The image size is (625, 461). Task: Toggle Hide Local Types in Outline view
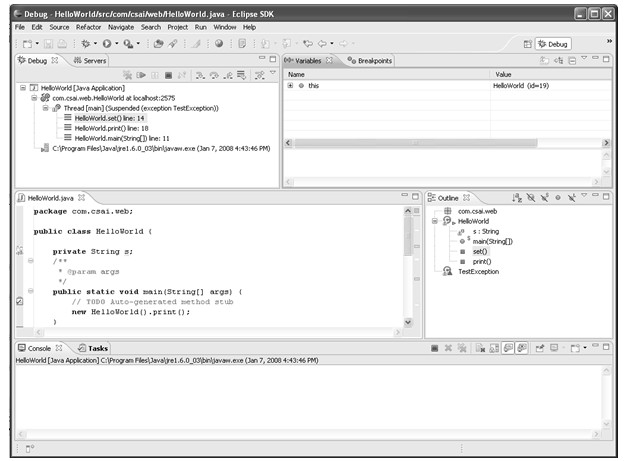pyautogui.click(x=572, y=198)
